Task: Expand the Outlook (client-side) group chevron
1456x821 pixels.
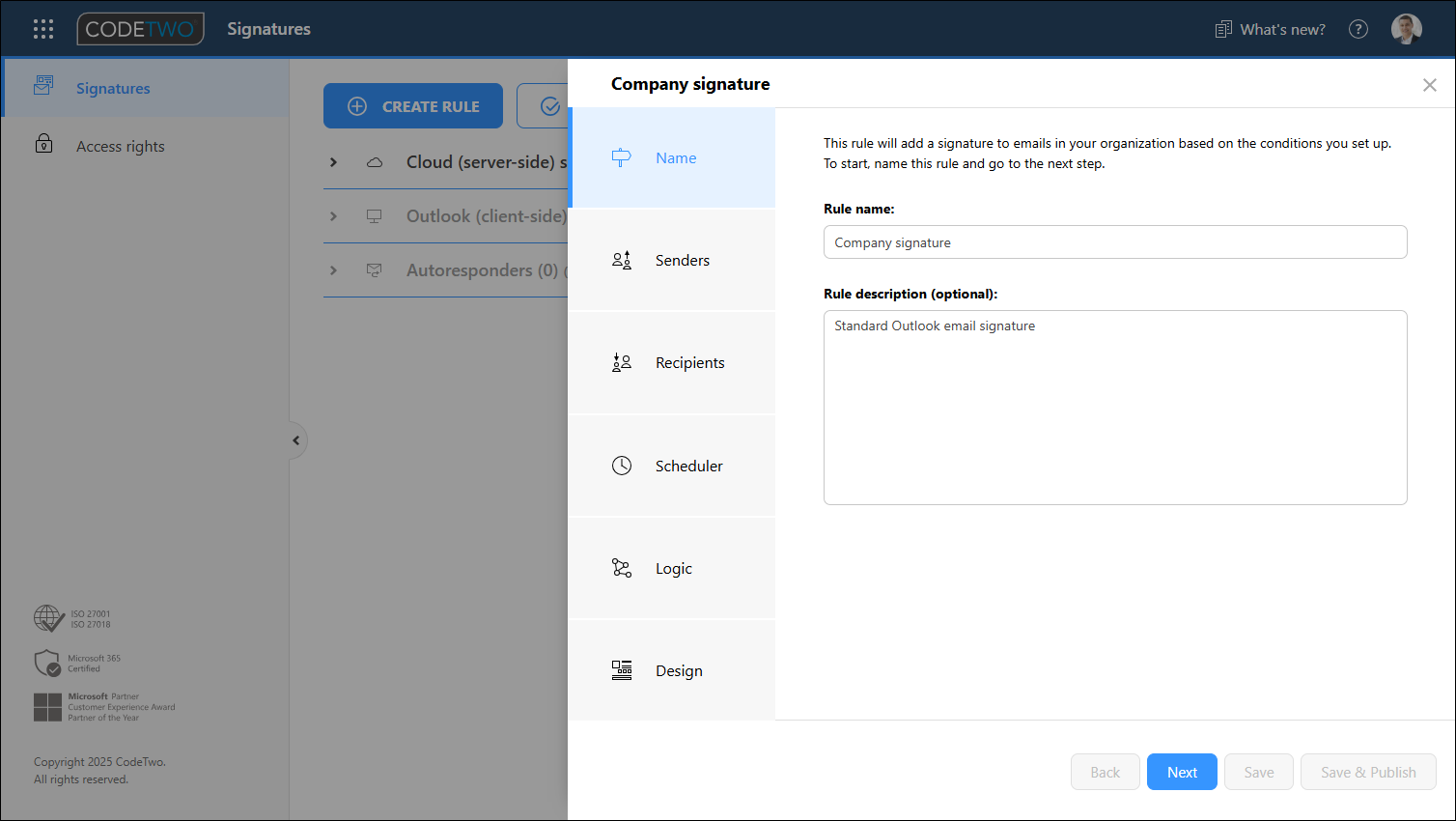Action: point(333,216)
